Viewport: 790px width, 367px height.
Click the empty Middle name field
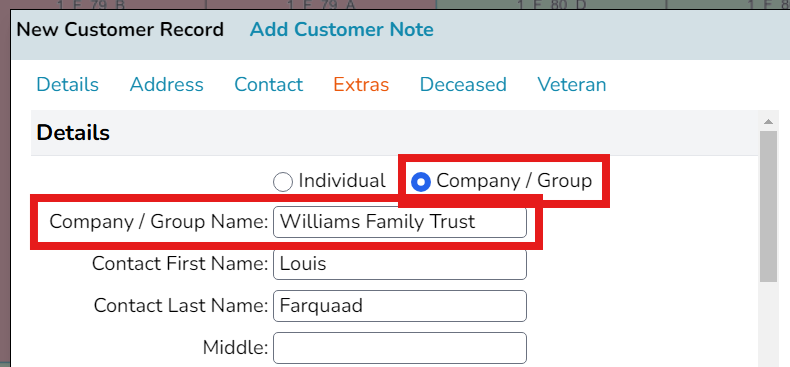click(x=400, y=347)
